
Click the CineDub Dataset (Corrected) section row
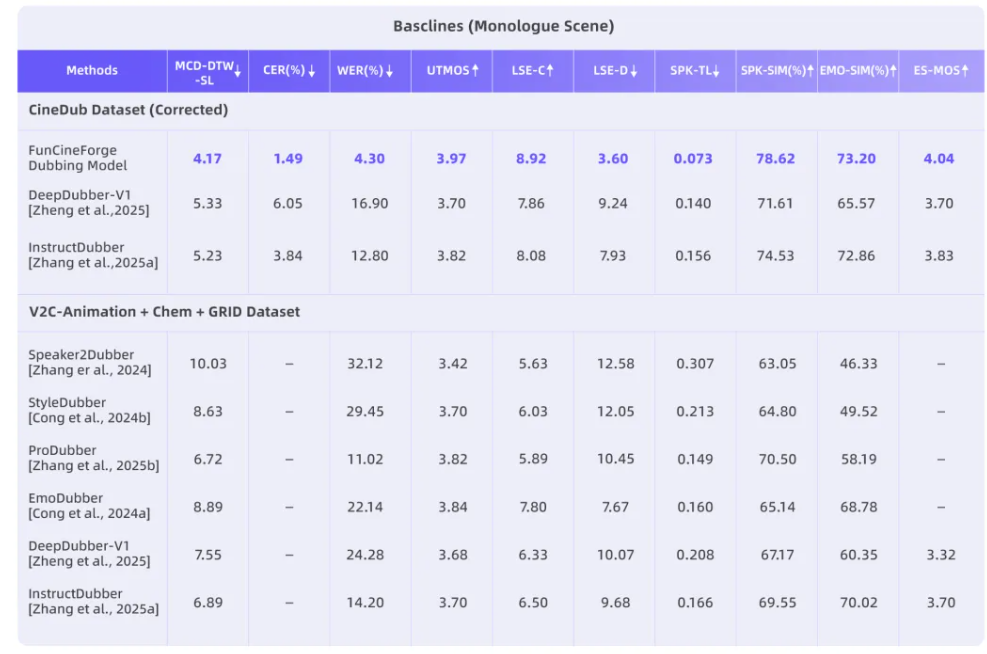pyautogui.click(x=128, y=110)
